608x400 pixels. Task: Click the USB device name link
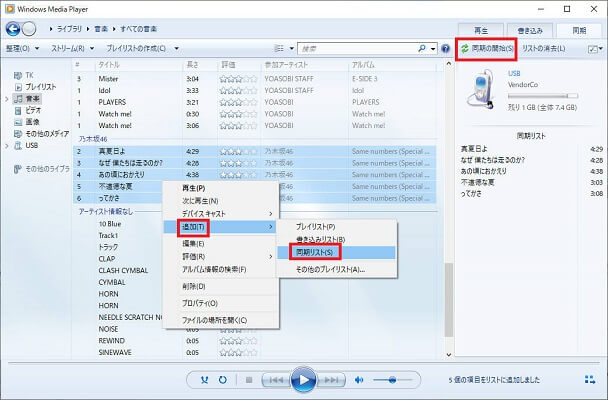coord(514,73)
